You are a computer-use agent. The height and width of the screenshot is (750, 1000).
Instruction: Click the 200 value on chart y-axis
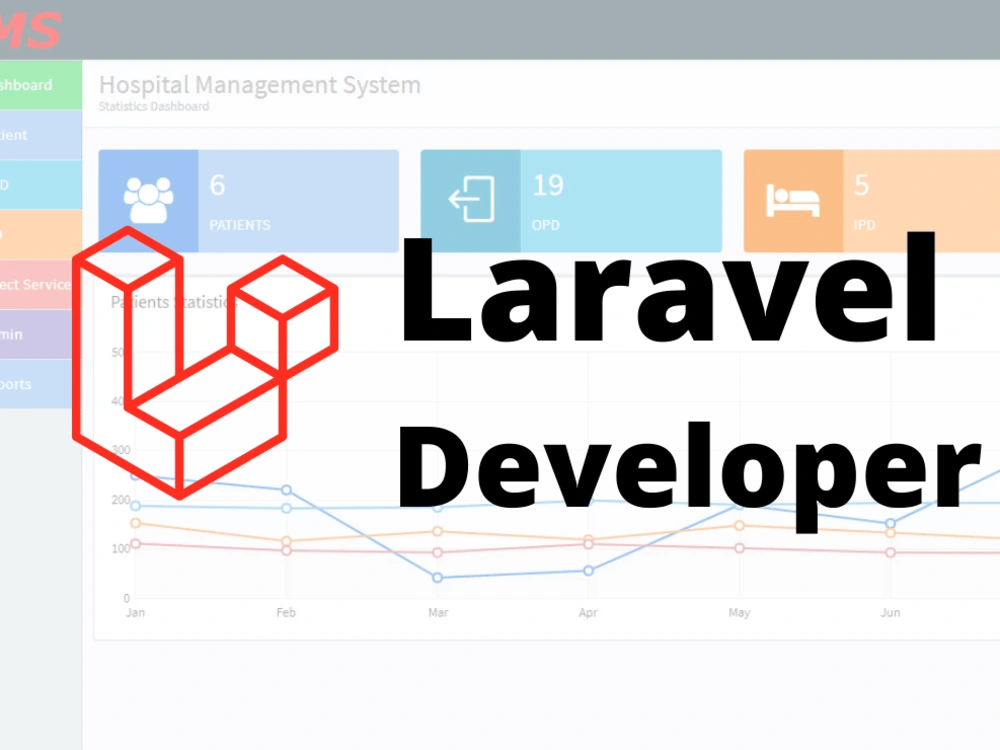coord(121,500)
